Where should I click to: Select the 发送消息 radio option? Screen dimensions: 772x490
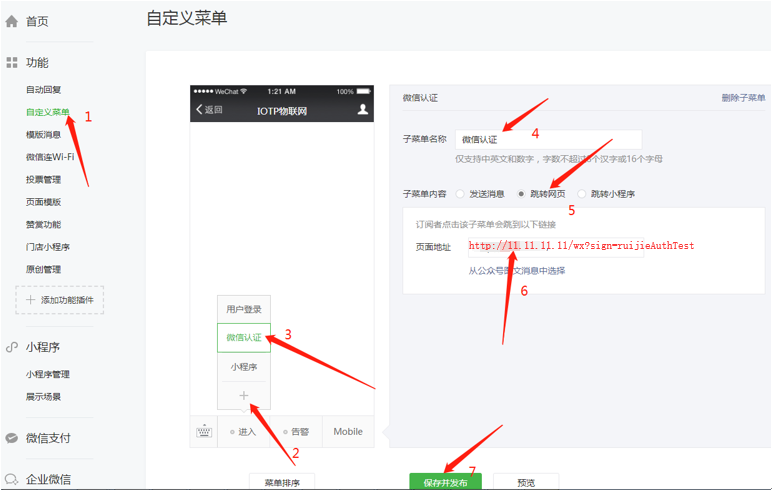[460, 194]
